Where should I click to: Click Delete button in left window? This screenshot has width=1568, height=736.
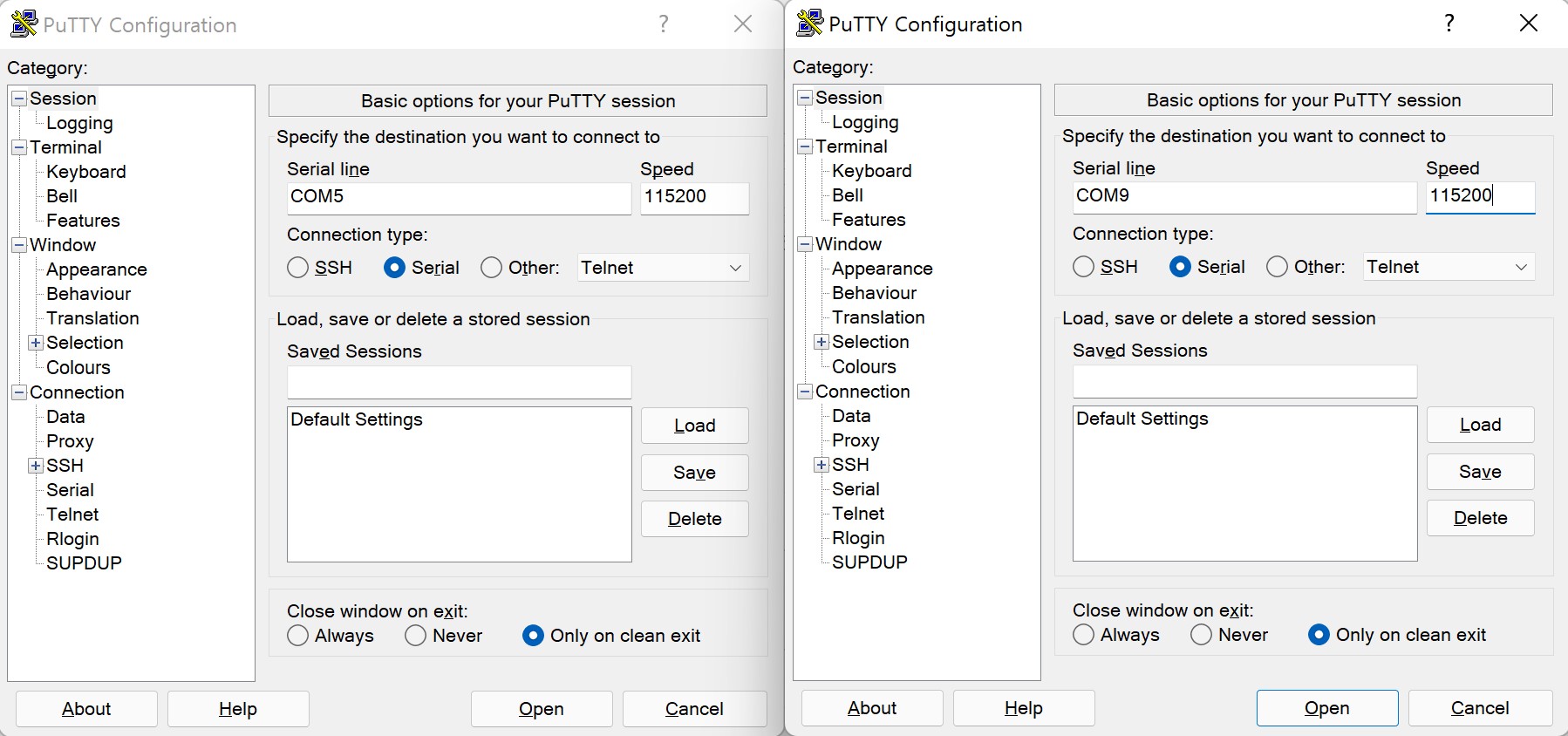(695, 519)
